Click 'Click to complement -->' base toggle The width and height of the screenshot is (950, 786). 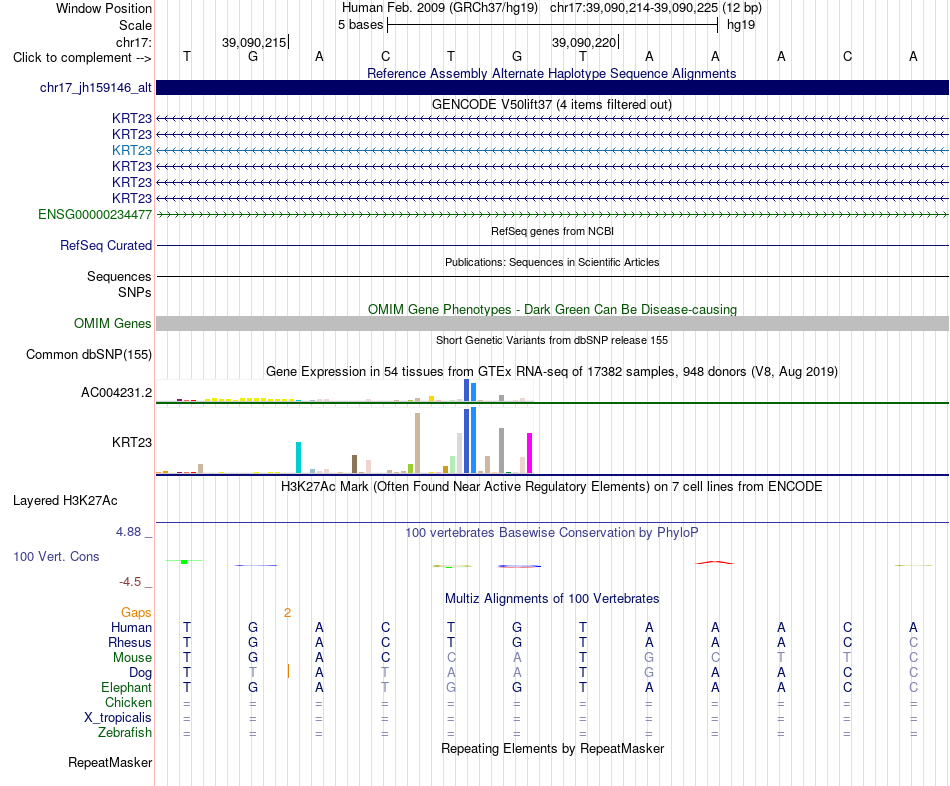point(82,58)
